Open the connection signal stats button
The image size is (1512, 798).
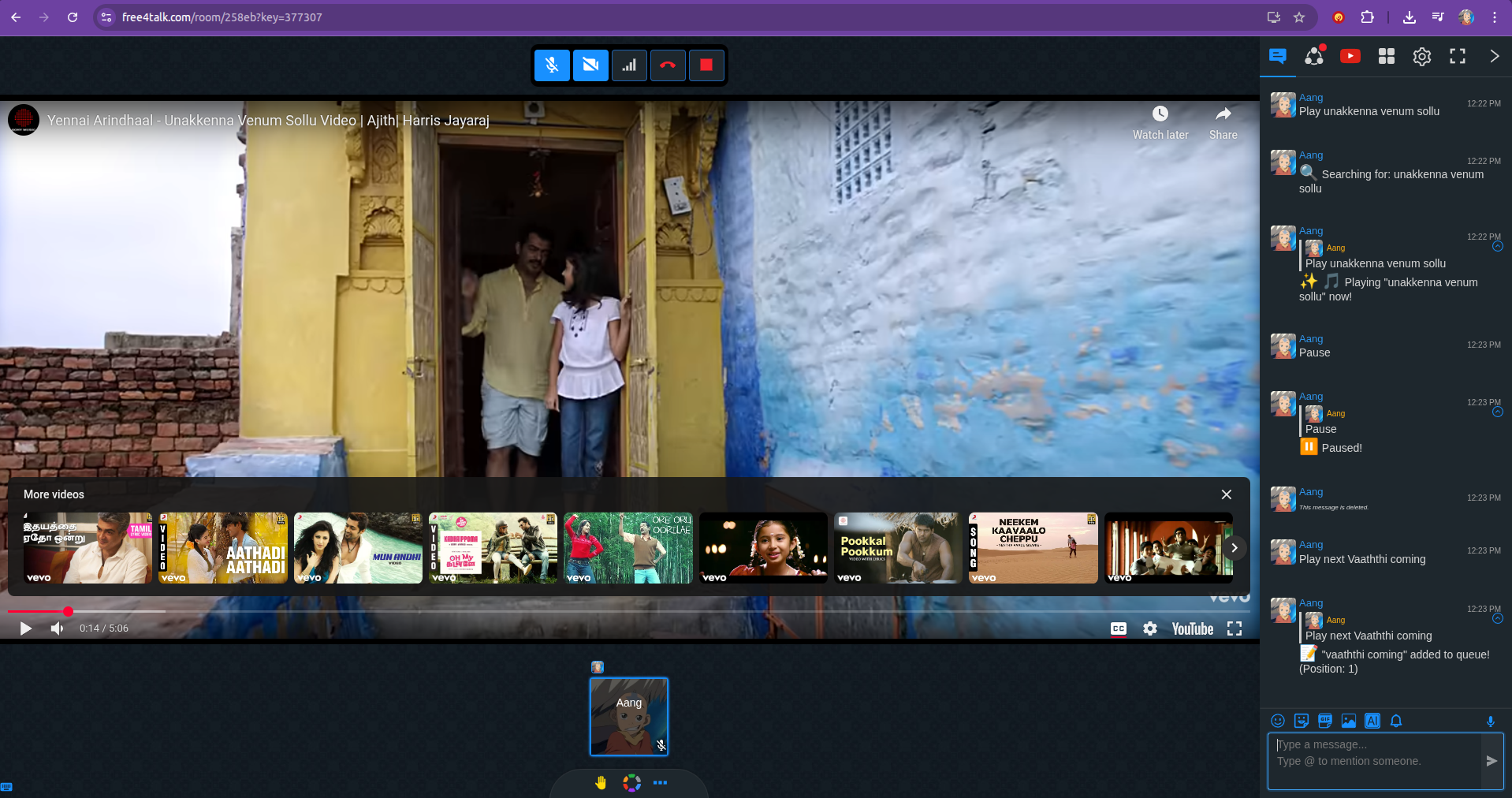pos(629,65)
